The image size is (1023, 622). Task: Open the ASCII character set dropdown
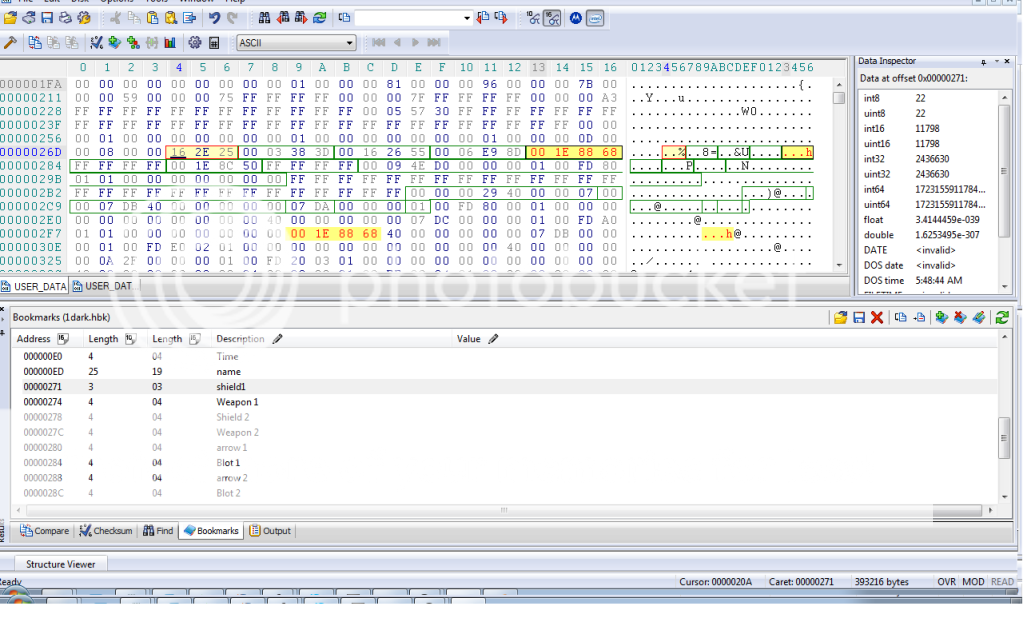click(349, 43)
